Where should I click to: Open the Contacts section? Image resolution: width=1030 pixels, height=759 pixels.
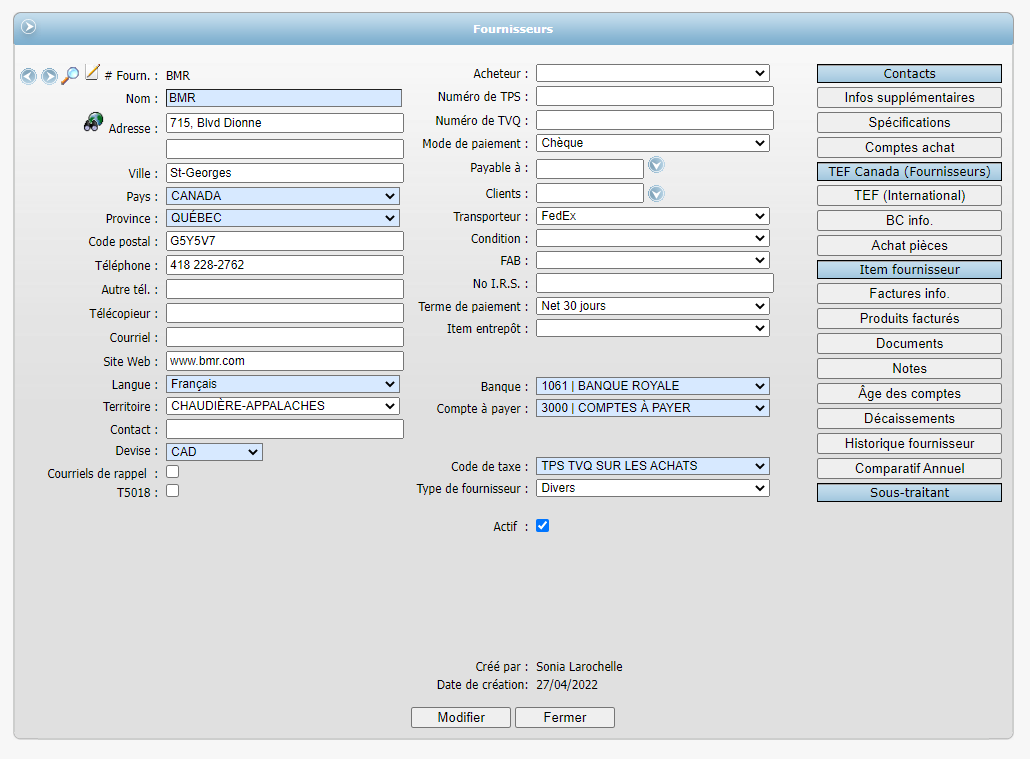pos(909,74)
